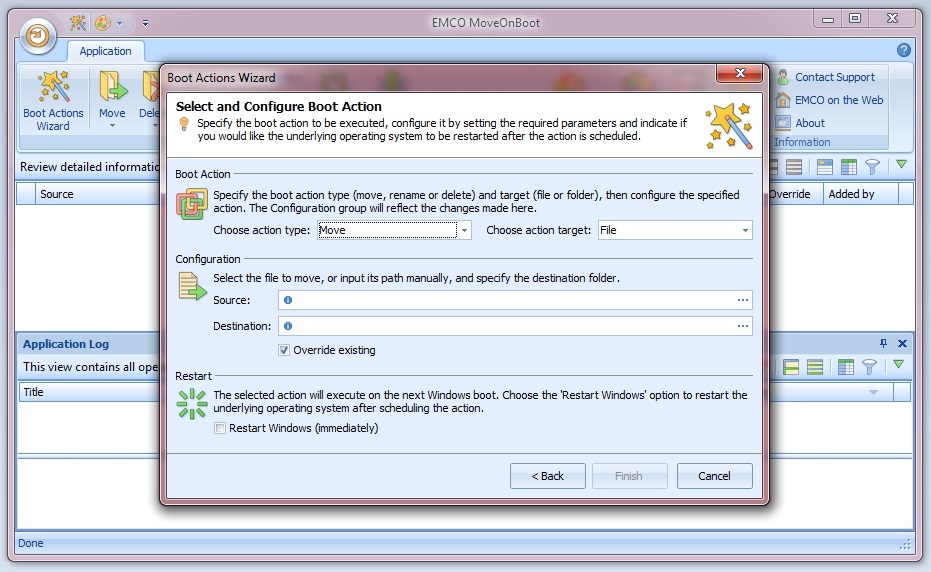Open column chooser table icon in boot actions toolbar

pyautogui.click(x=848, y=167)
